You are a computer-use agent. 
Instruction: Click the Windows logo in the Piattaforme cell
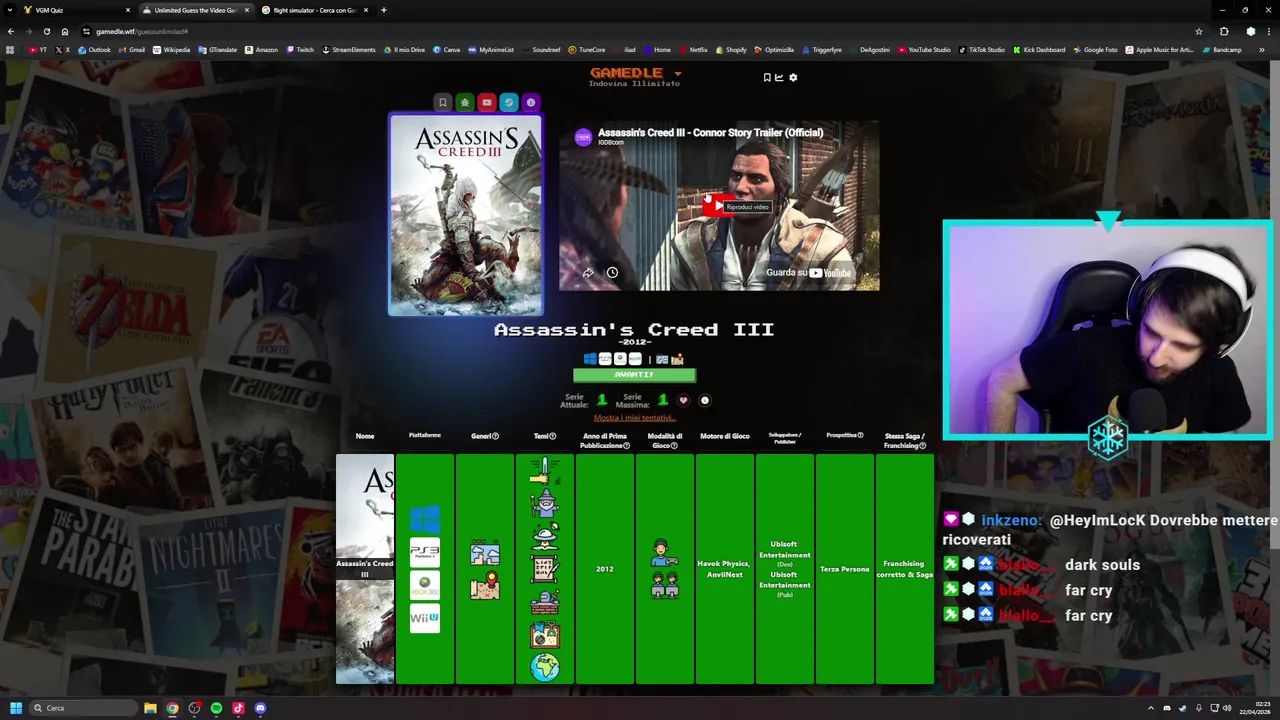425,519
